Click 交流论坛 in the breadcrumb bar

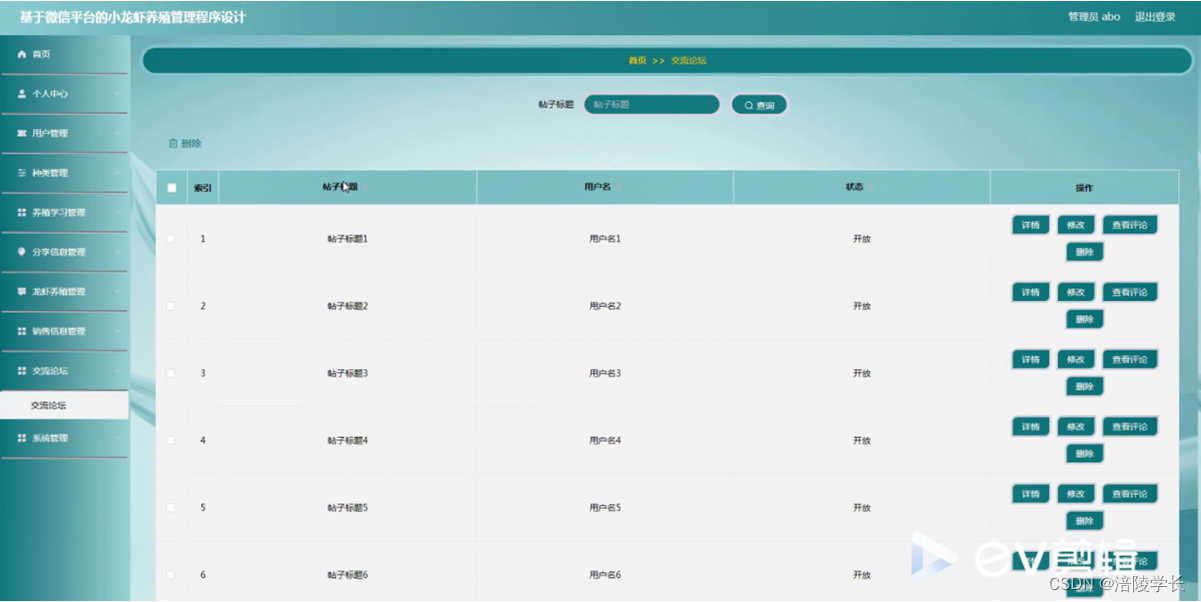[688, 61]
